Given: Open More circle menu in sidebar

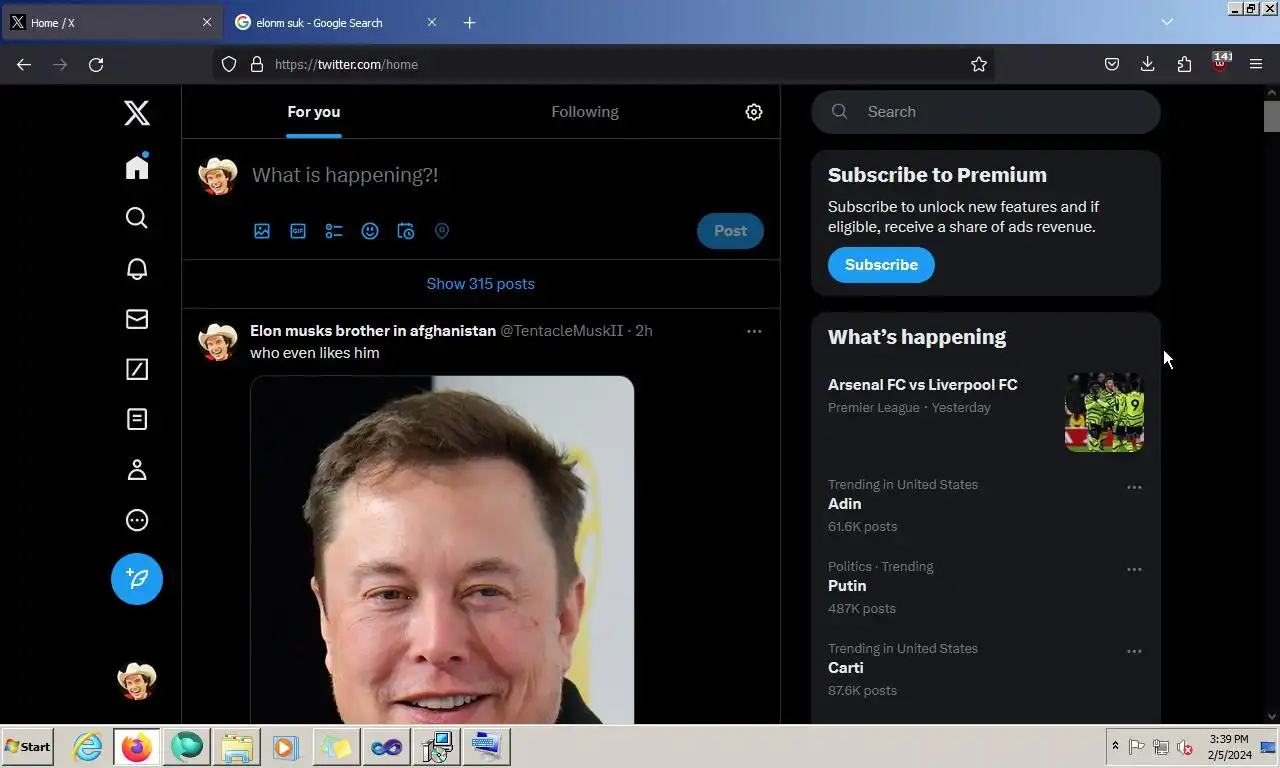Looking at the screenshot, I should pos(137,520).
